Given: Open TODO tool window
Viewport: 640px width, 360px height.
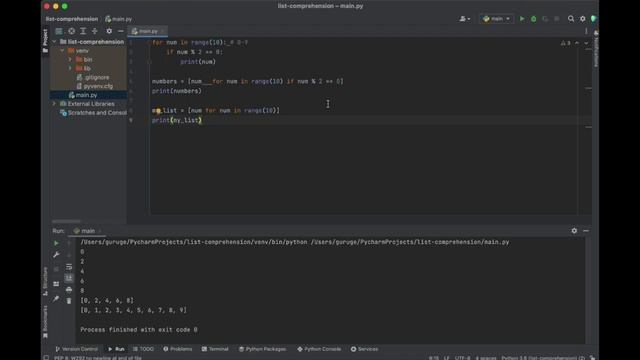Looking at the screenshot, I should coord(143,349).
